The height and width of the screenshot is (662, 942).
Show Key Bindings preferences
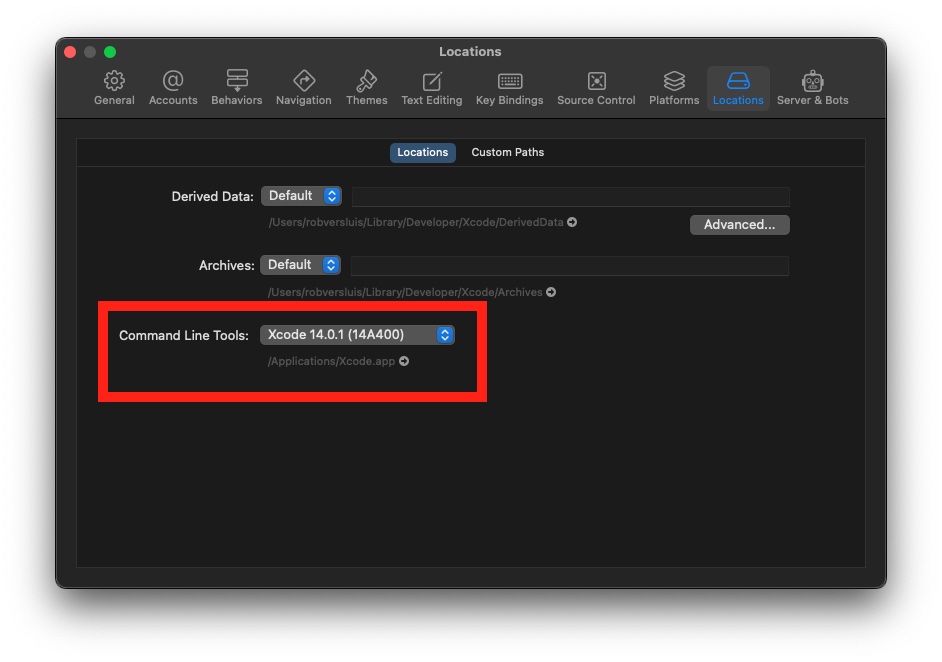510,88
